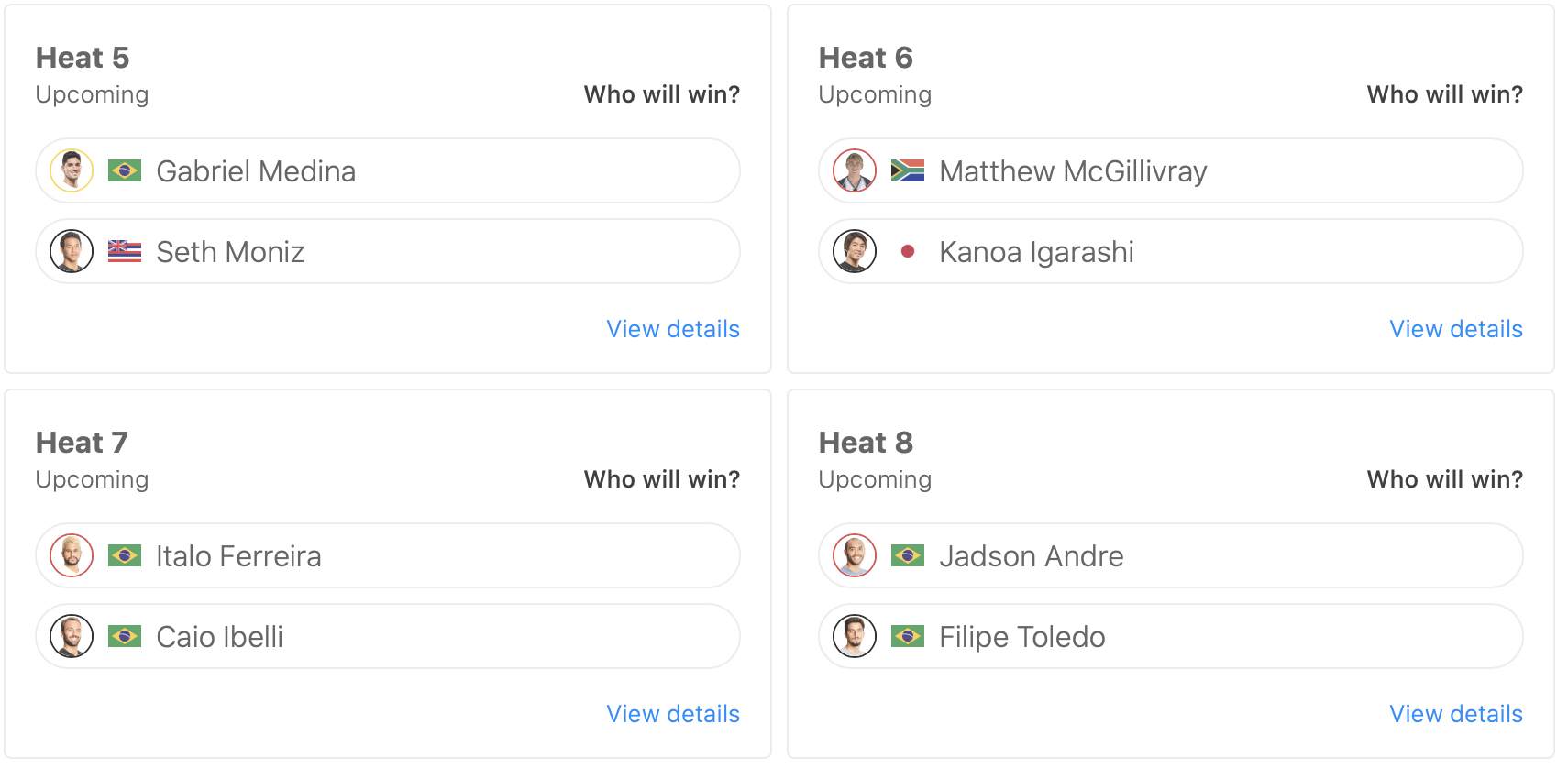Pick Italo Ferreira to win Heat 7

[458, 555]
